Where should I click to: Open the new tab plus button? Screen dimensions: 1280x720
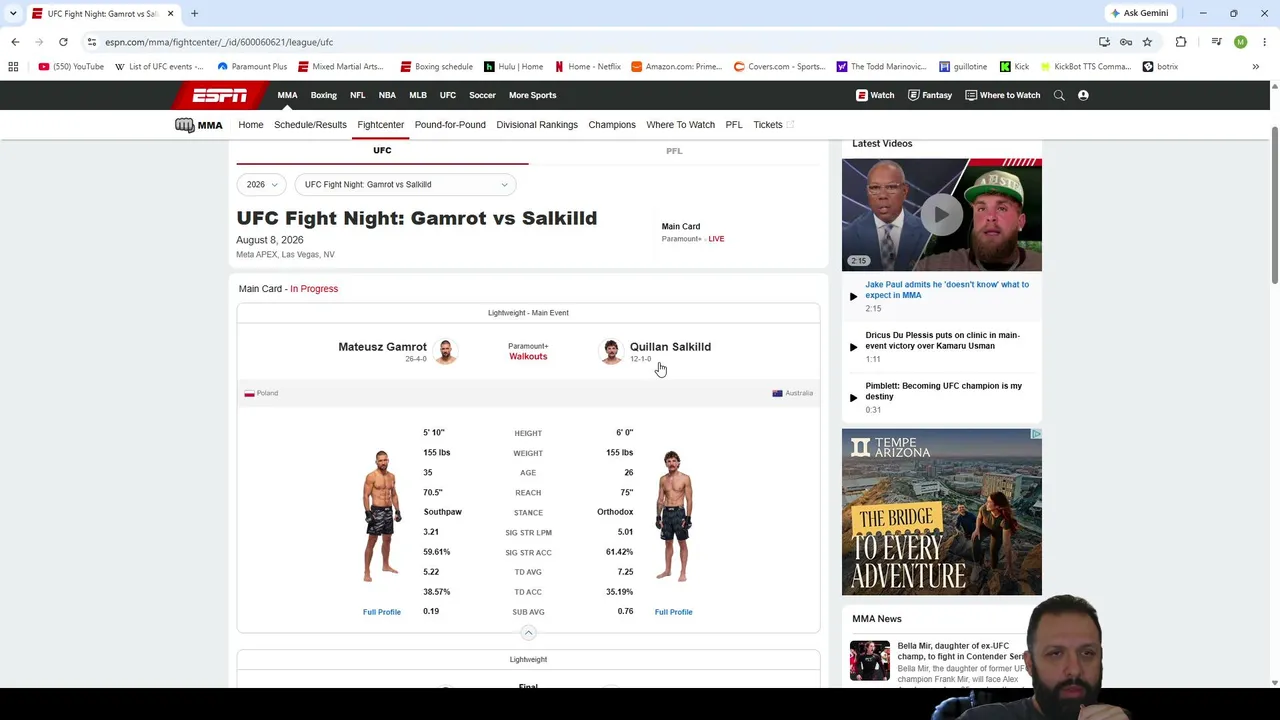pyautogui.click(x=194, y=13)
